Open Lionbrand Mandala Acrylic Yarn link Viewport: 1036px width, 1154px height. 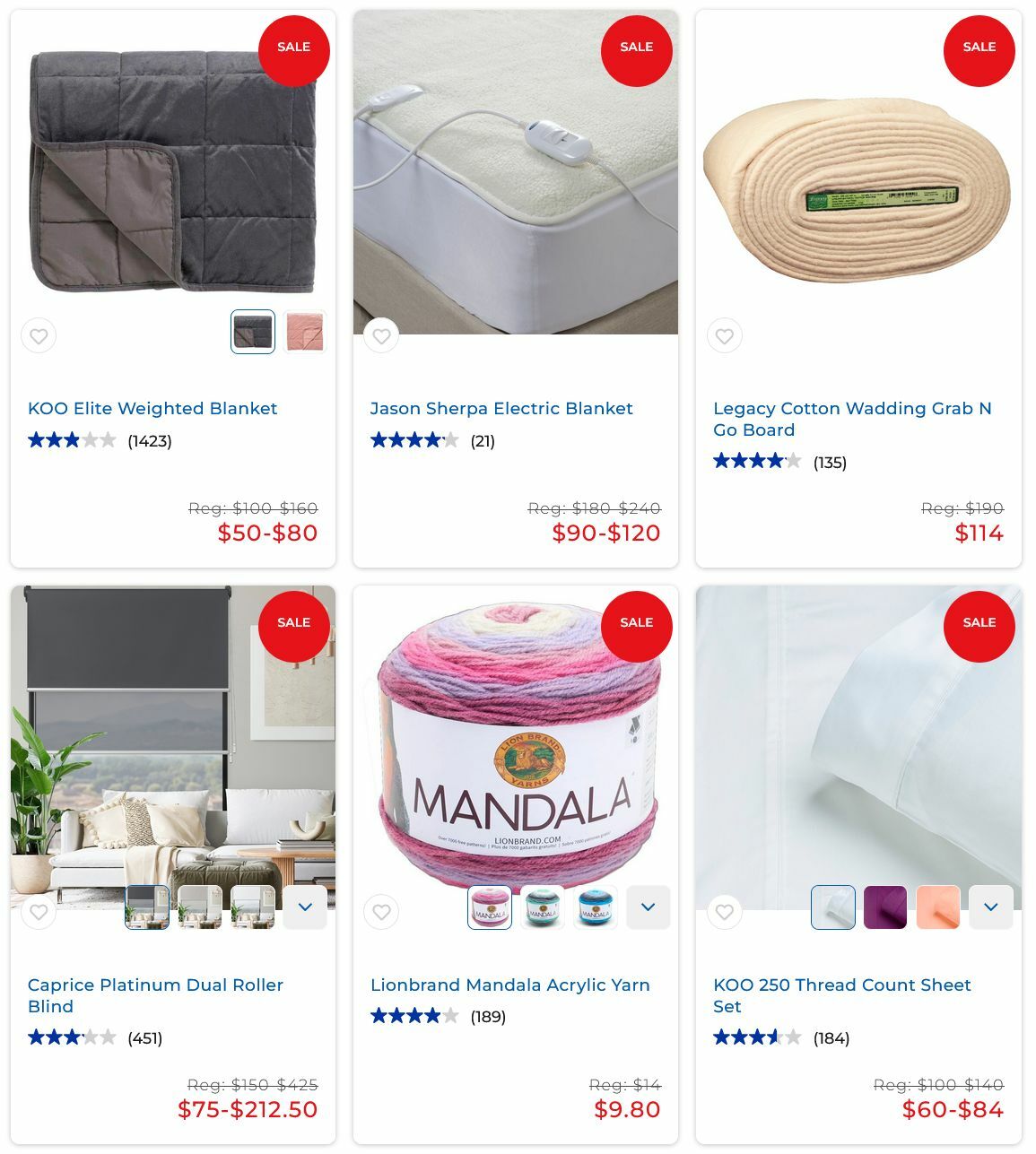[x=510, y=985]
